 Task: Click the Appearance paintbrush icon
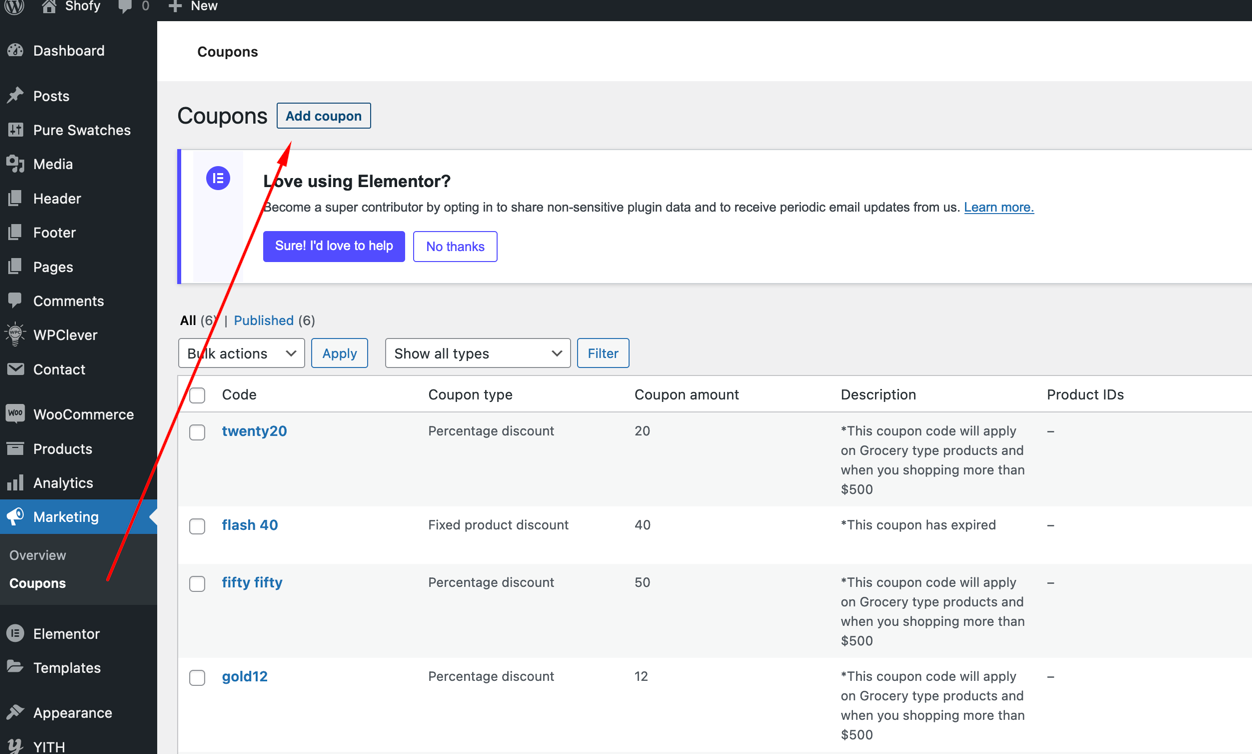click(16, 713)
